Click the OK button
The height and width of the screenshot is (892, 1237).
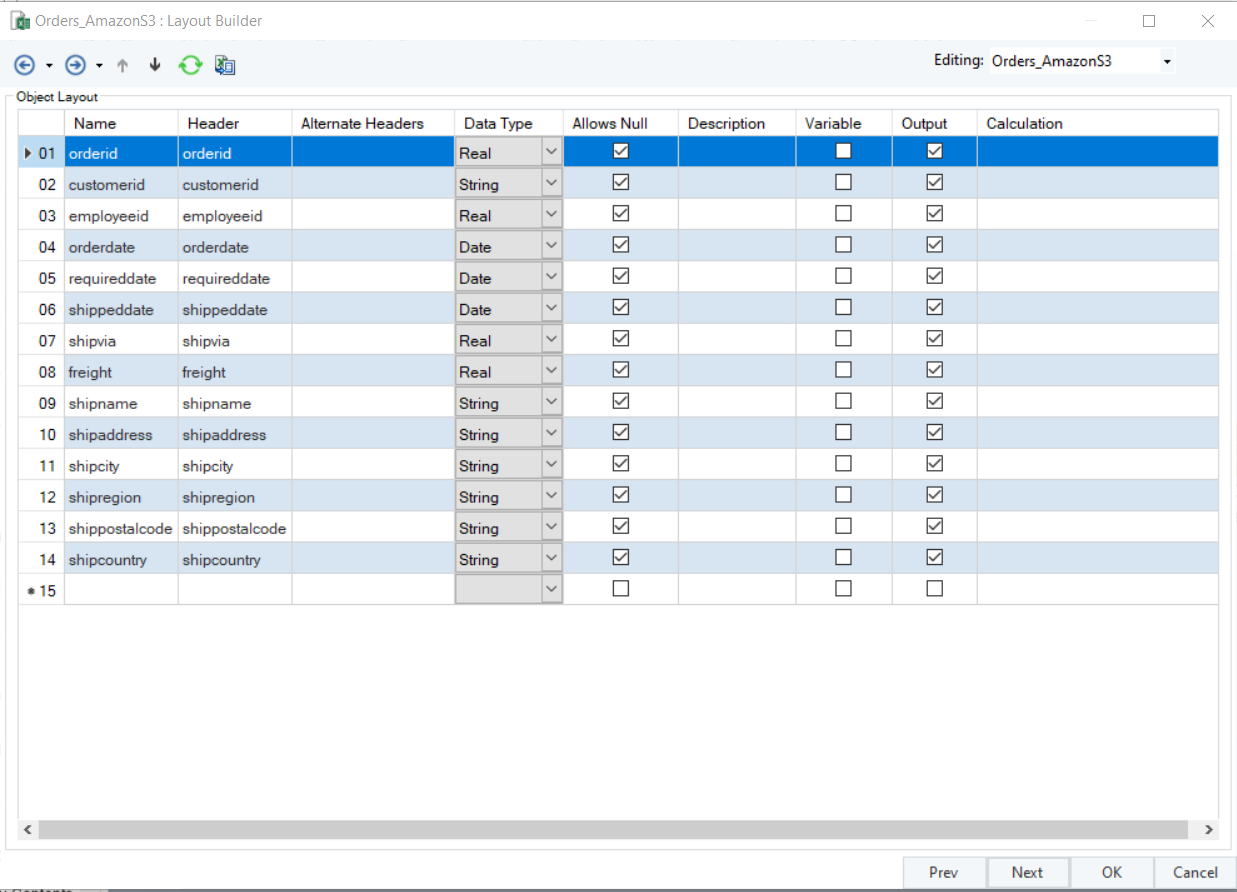coord(1111,872)
